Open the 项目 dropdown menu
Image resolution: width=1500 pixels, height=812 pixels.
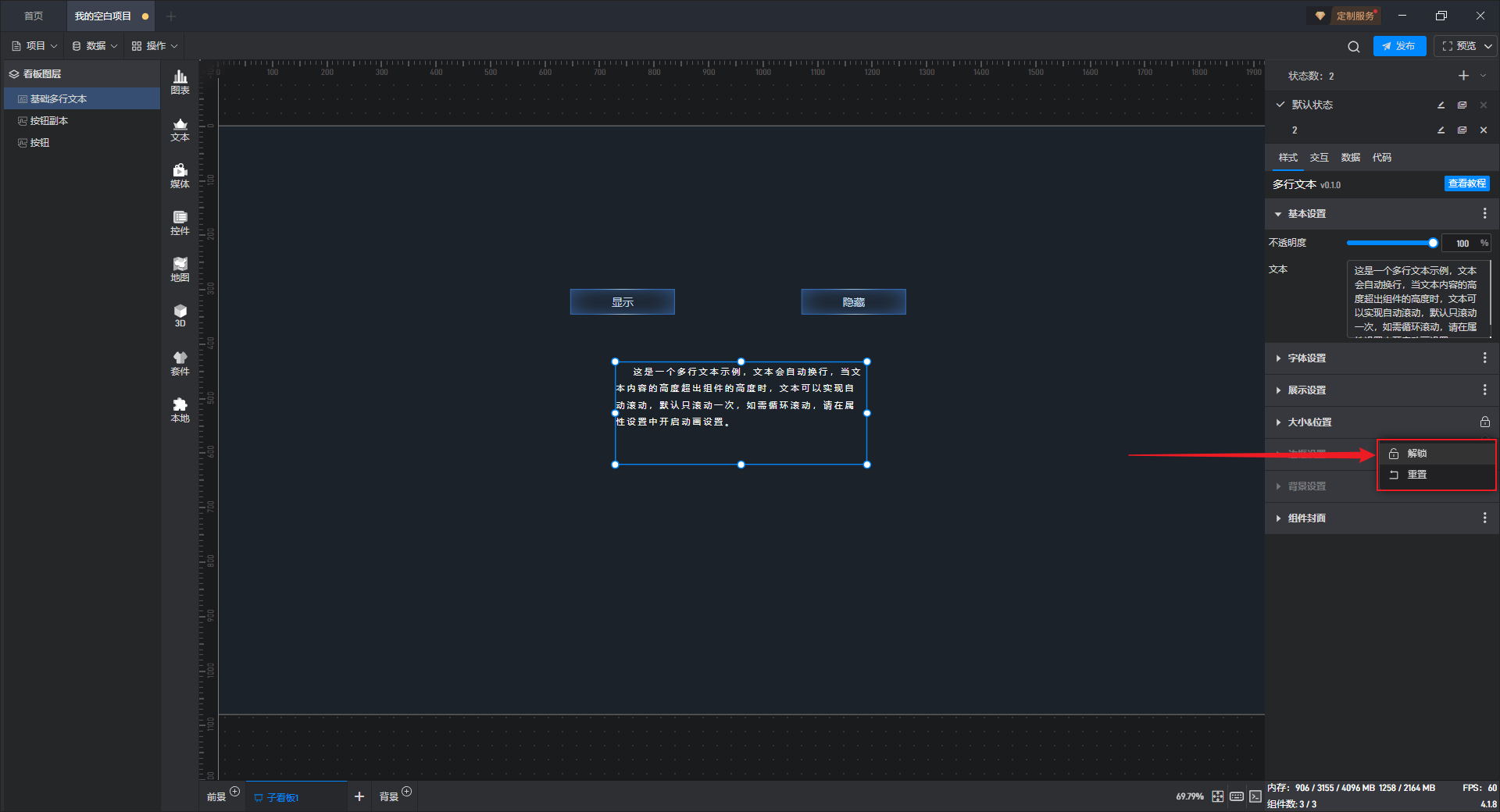click(35, 46)
